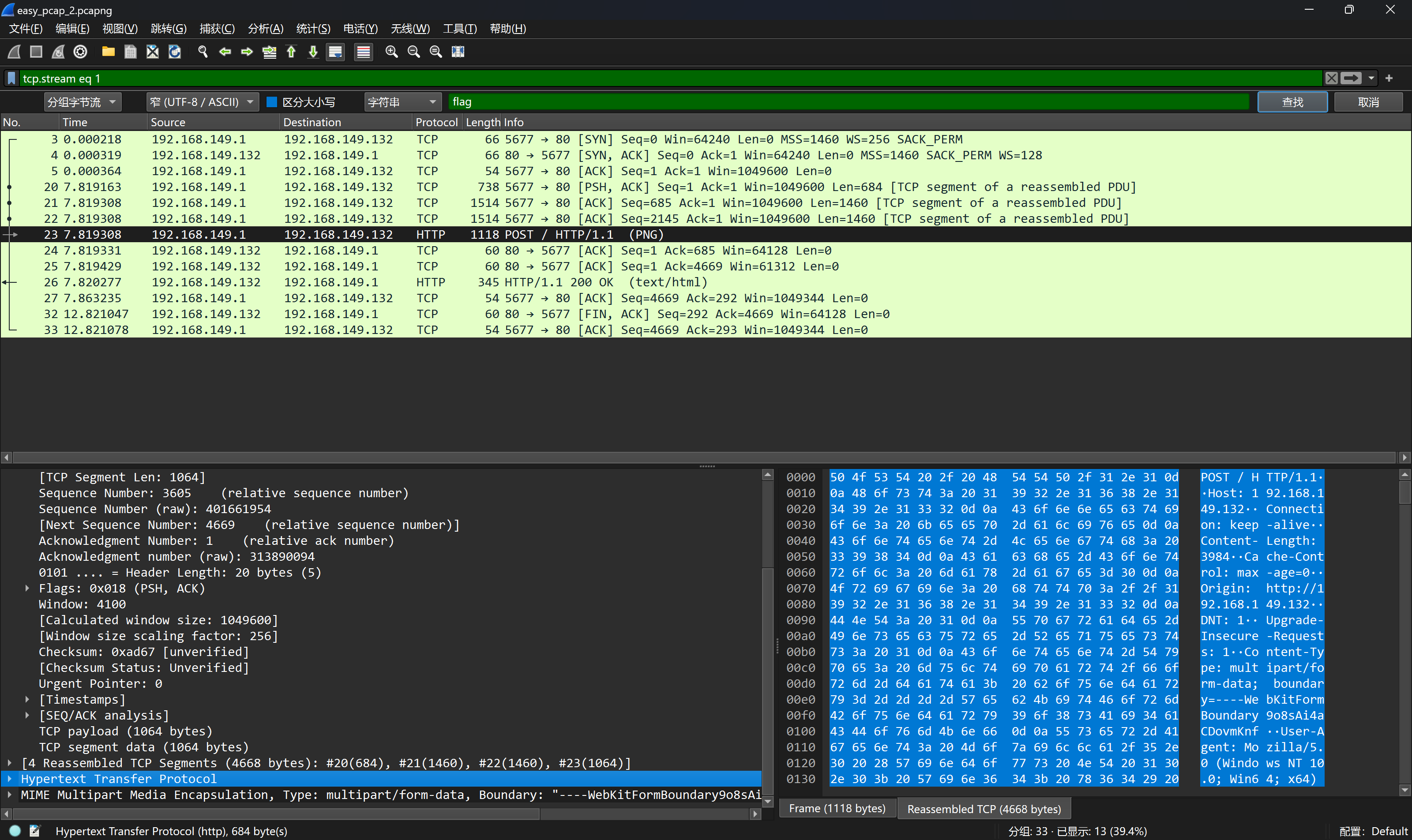This screenshot has height=840, width=1412.
Task: Apply display filter arrow button
Action: 1351,78
